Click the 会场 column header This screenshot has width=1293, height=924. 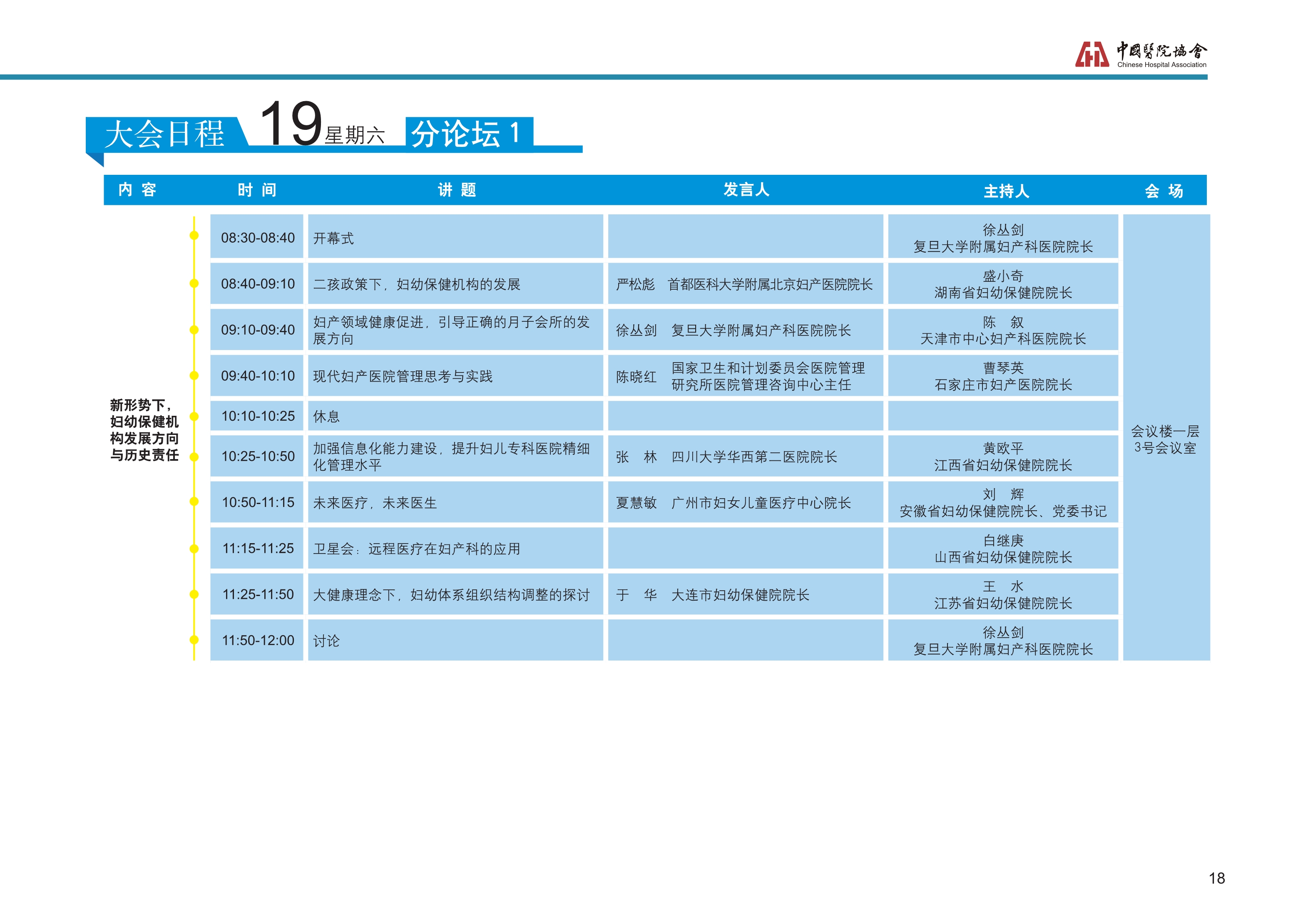tap(1164, 191)
